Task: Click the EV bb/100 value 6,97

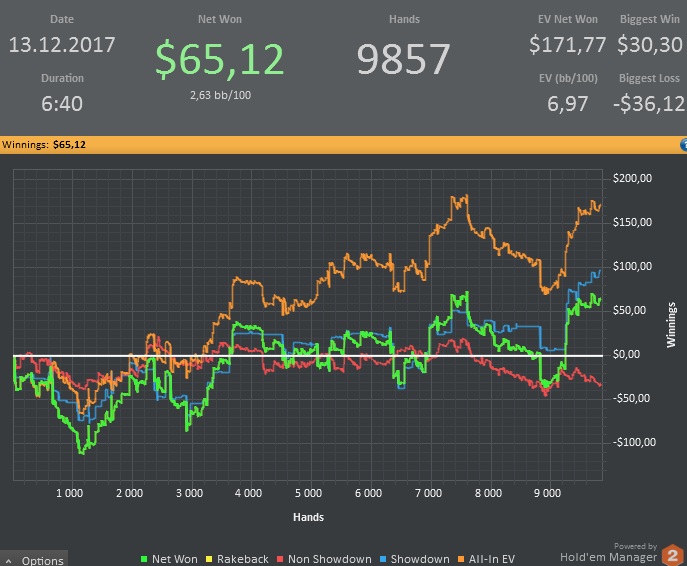Action: tap(567, 104)
